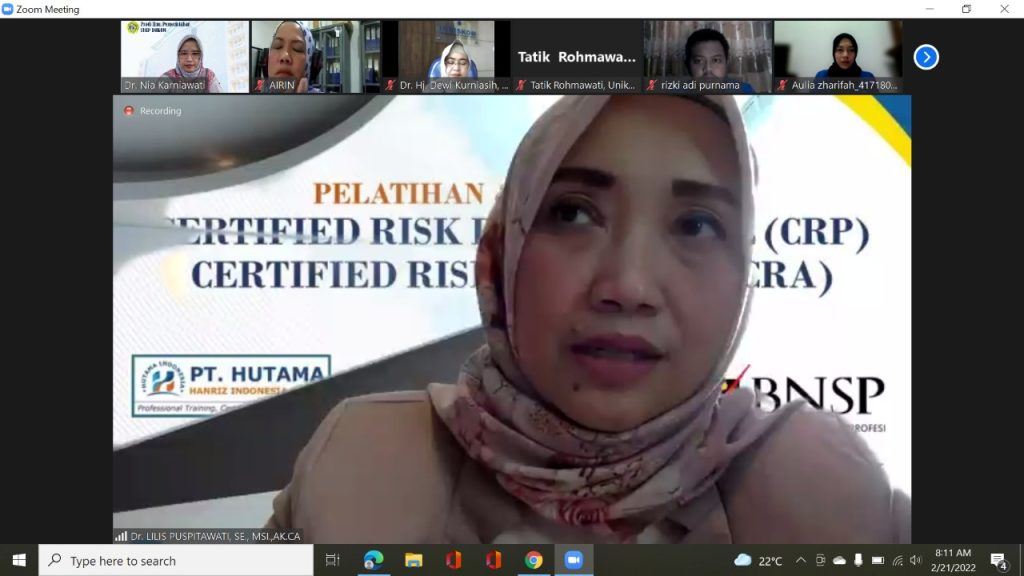Open the Wi-Fi network icon in system tray
The height and width of the screenshot is (576, 1024).
[x=897, y=560]
